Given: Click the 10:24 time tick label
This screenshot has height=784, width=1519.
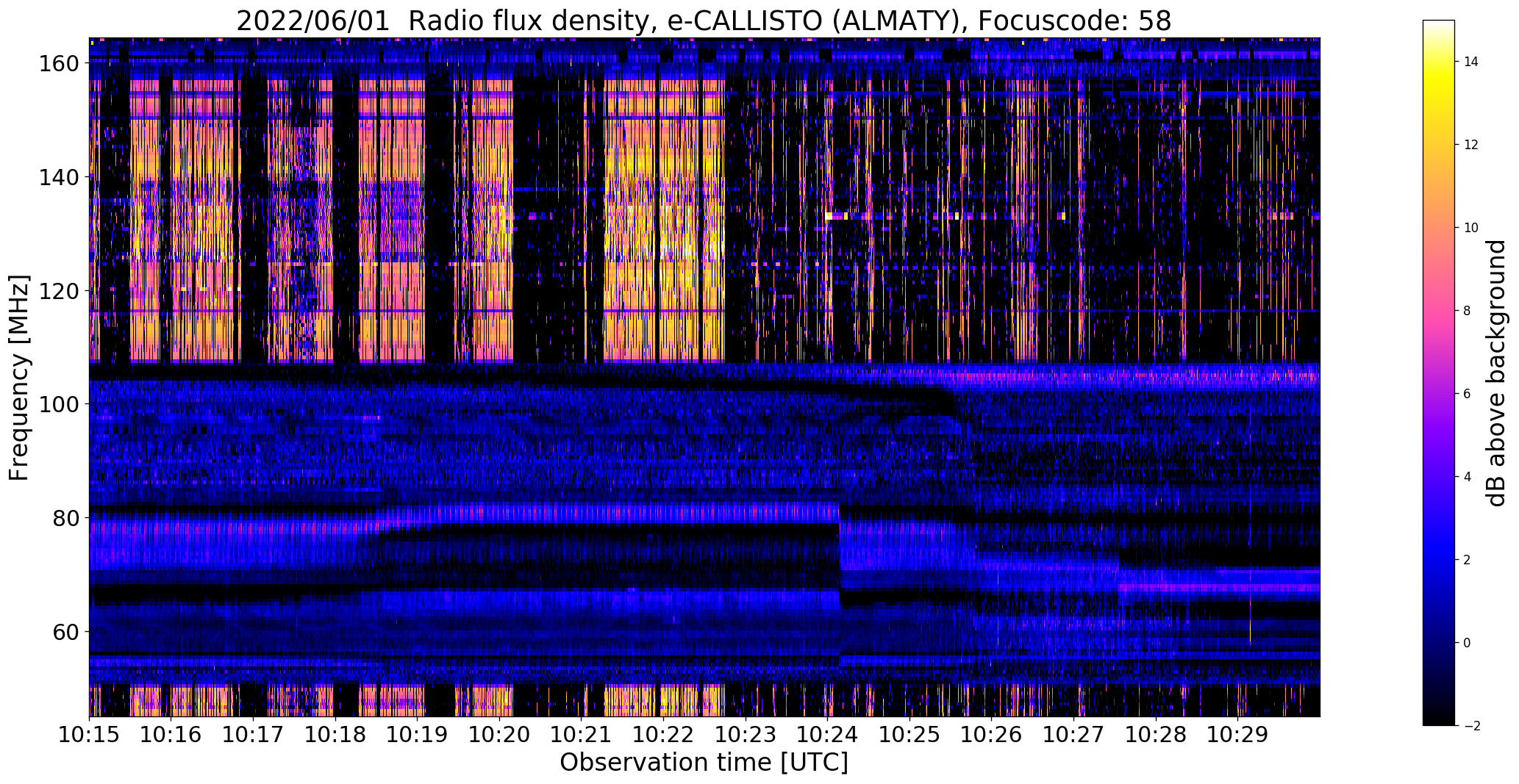Looking at the screenshot, I should [x=828, y=735].
